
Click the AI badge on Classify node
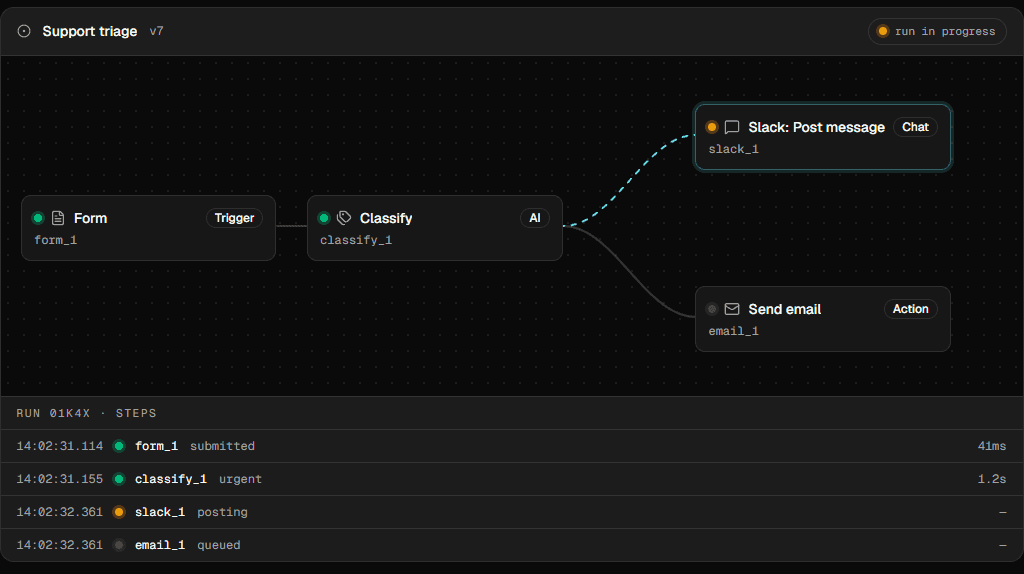tap(535, 218)
